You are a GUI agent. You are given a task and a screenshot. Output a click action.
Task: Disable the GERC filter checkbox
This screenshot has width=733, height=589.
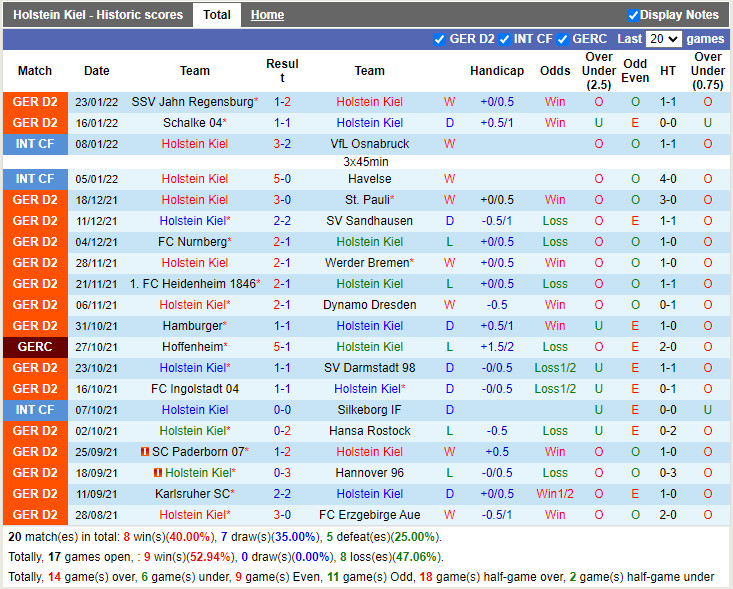pos(562,39)
